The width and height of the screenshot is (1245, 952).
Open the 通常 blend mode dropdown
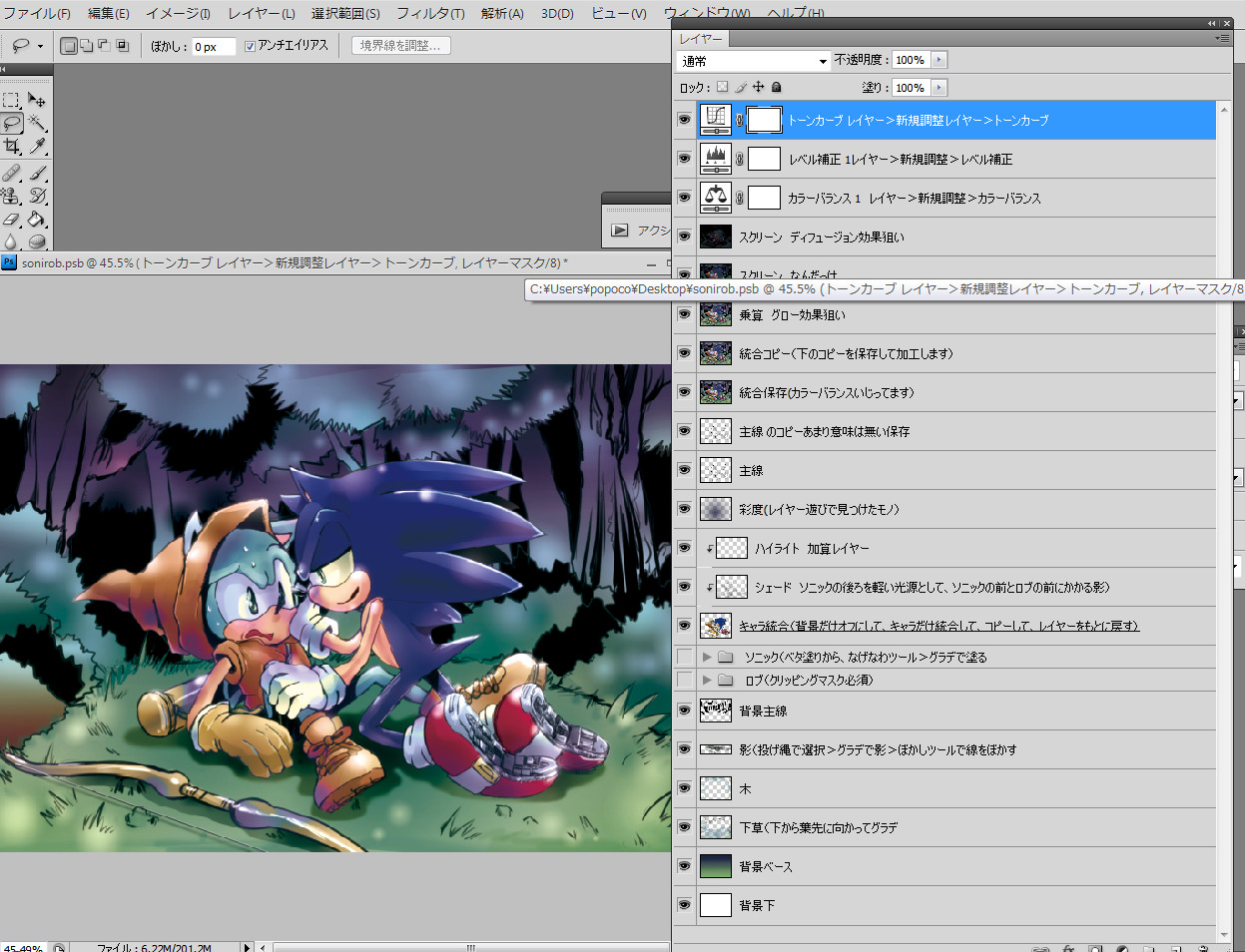[754, 61]
